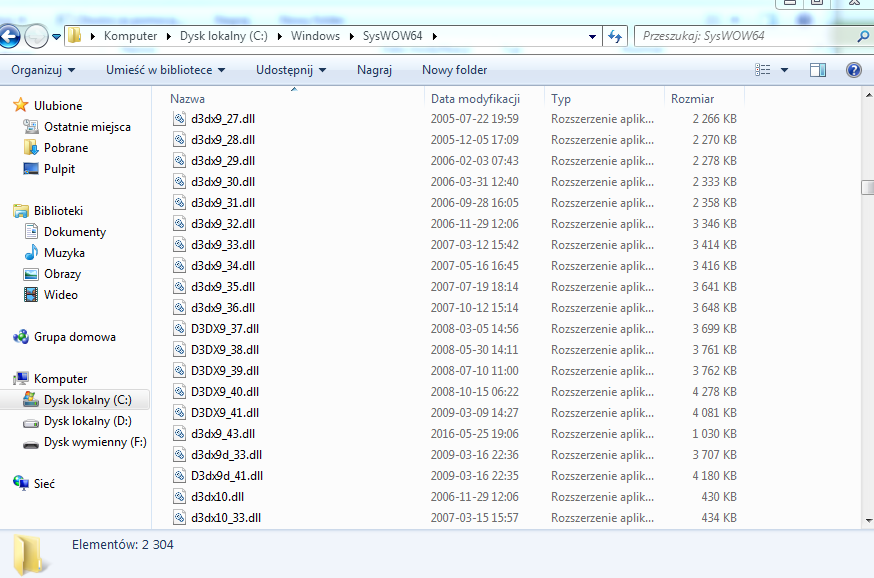The height and width of the screenshot is (578, 874).
Task: Expand arrow after Komputer in breadcrumb
Action: (x=169, y=36)
